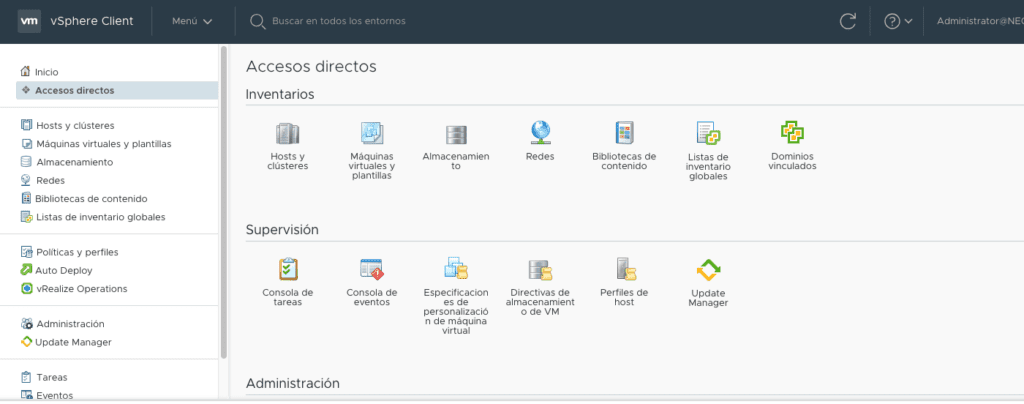
Task: Open the Almacenamiento shortcut icon
Action: tap(456, 134)
